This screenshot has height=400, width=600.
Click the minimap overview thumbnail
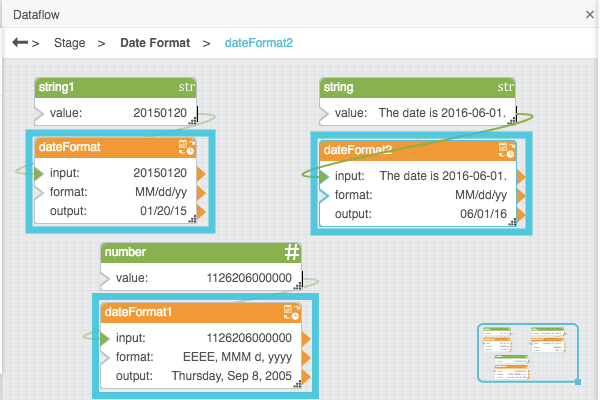point(528,353)
